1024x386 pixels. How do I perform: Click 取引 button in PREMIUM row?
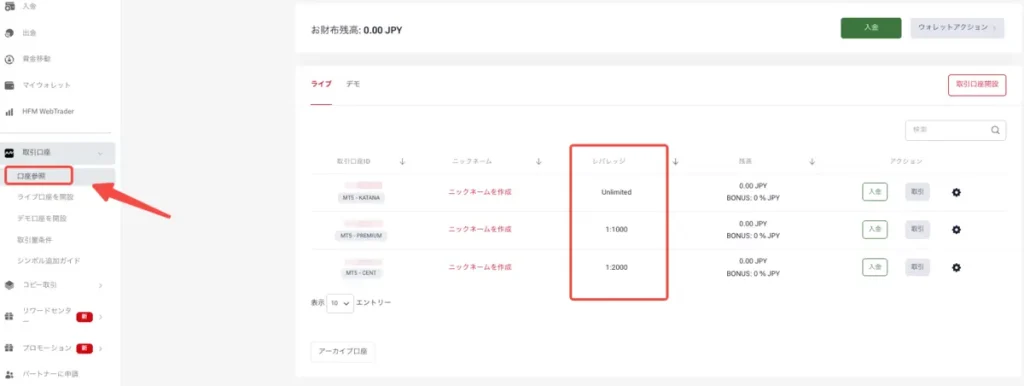pyautogui.click(x=917, y=229)
